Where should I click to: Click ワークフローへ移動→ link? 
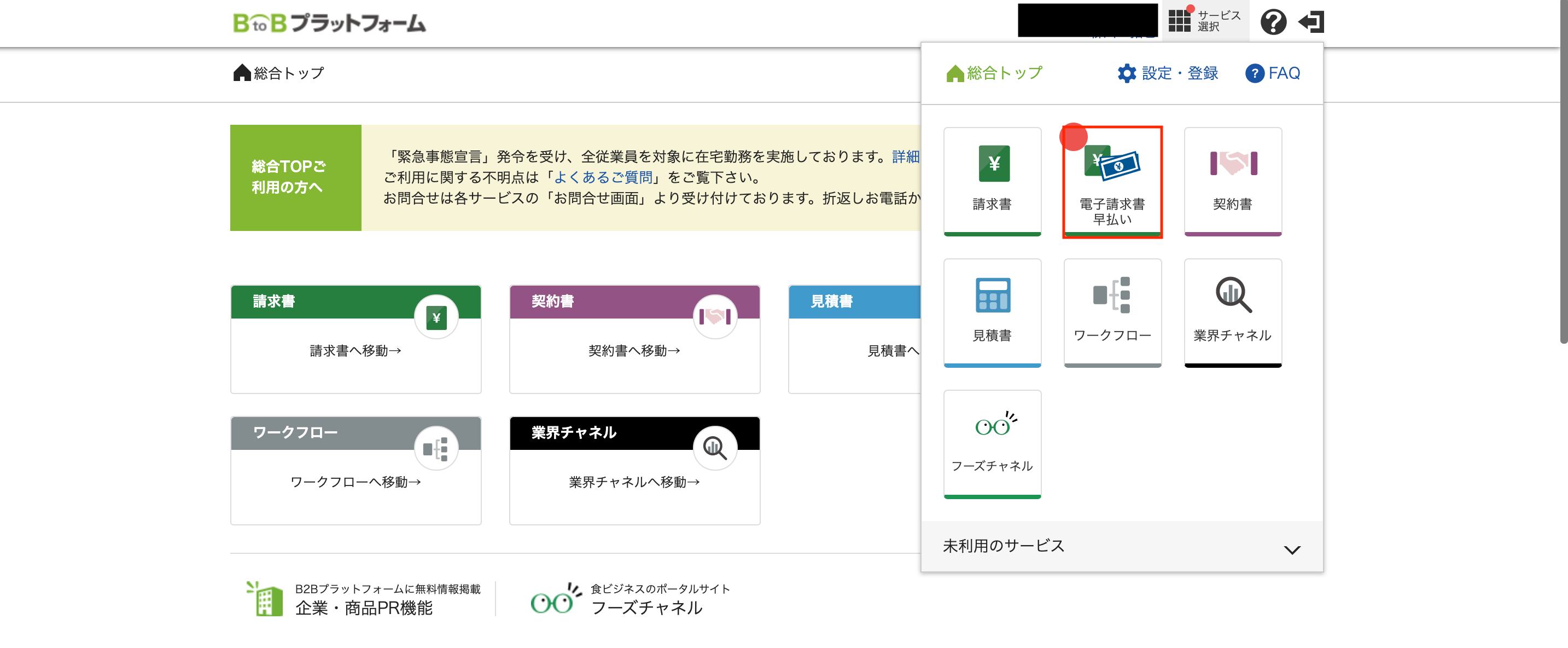click(355, 482)
